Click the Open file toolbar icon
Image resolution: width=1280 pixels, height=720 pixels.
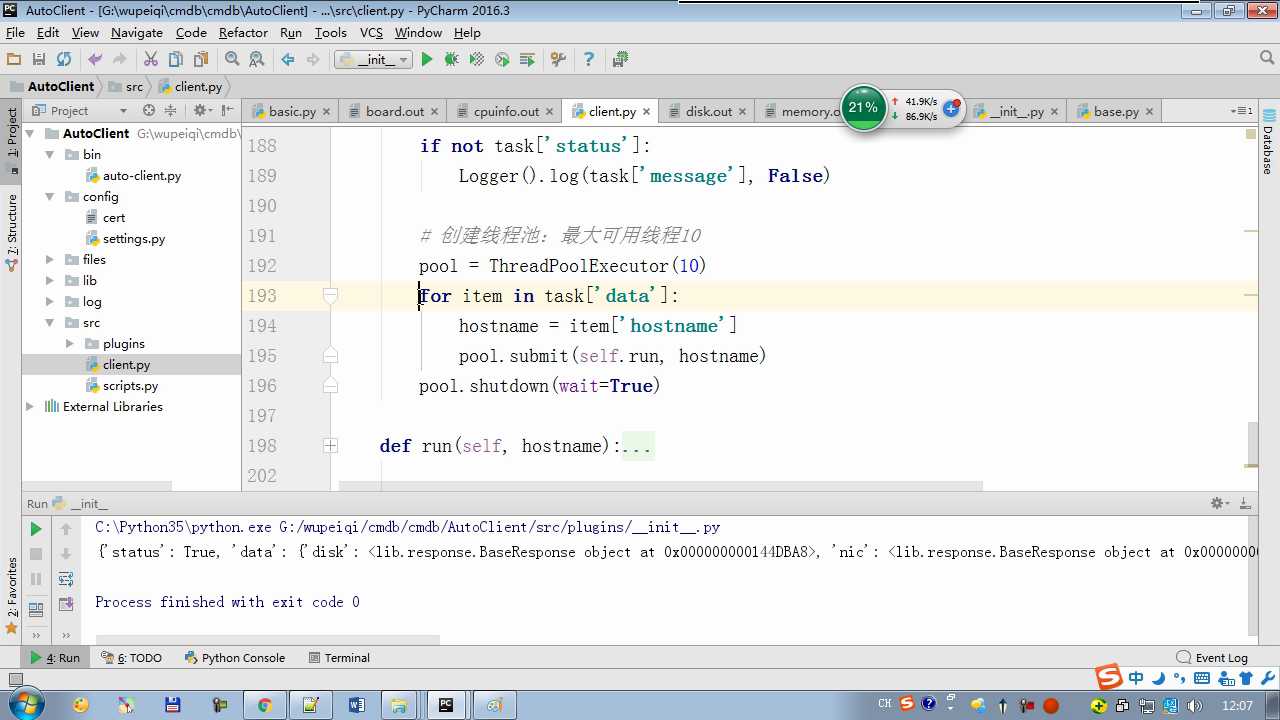tap(14, 60)
